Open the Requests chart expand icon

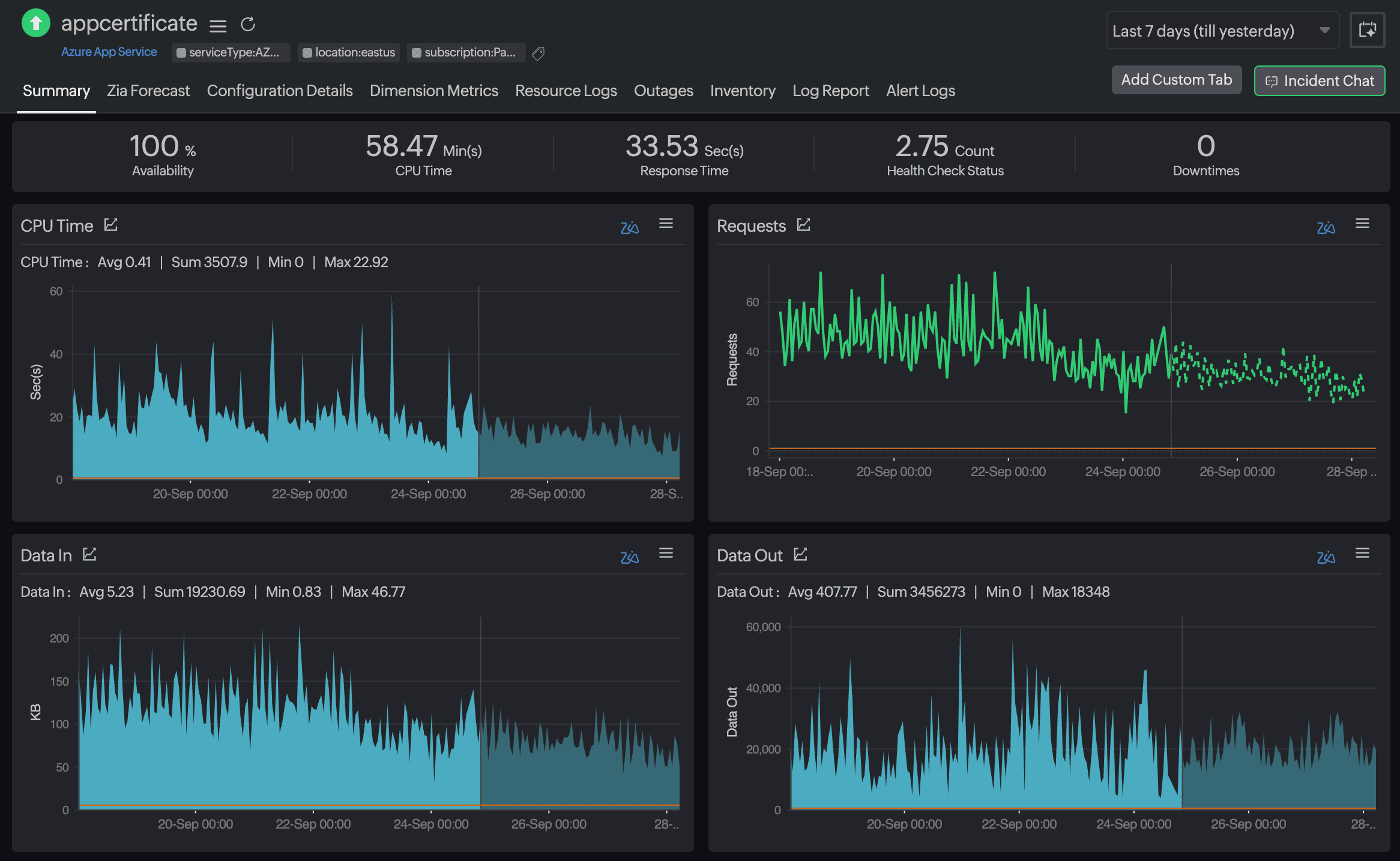click(x=803, y=225)
